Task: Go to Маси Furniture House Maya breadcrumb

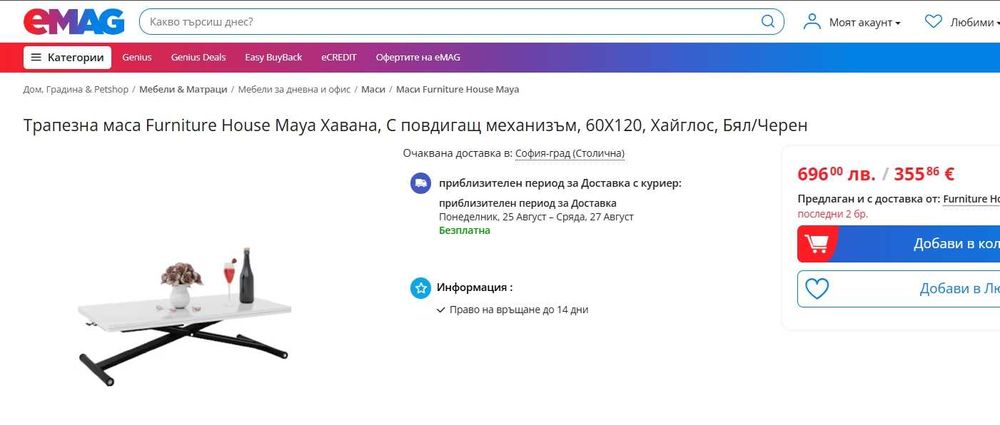Action: point(457,89)
